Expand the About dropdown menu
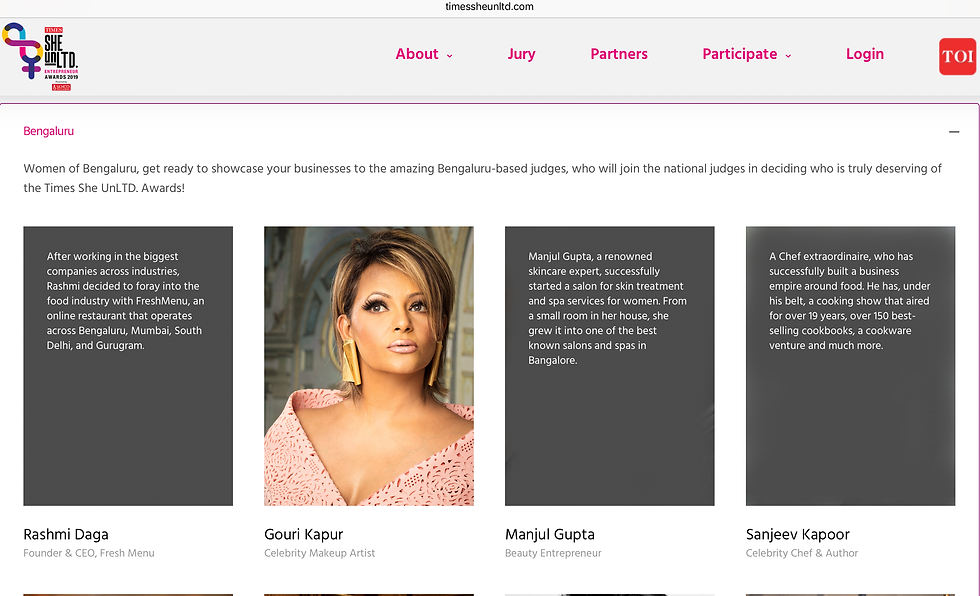Viewport: 980px width, 596px height. [x=424, y=54]
